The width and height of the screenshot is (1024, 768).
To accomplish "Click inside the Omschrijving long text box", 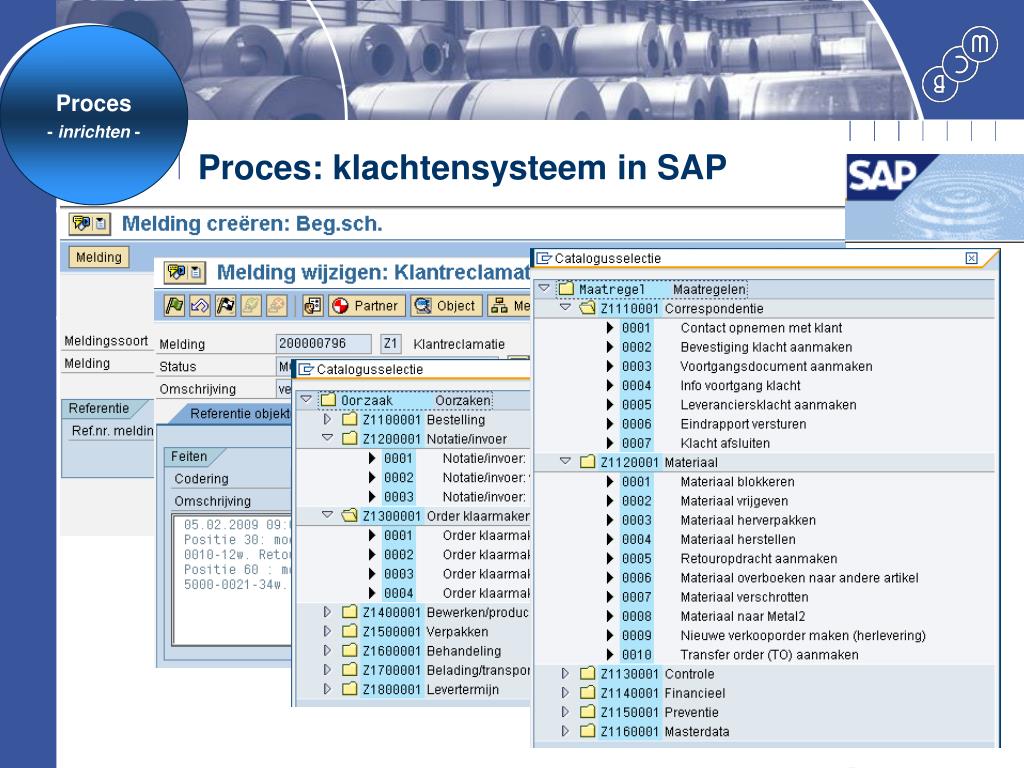I will point(231,580).
